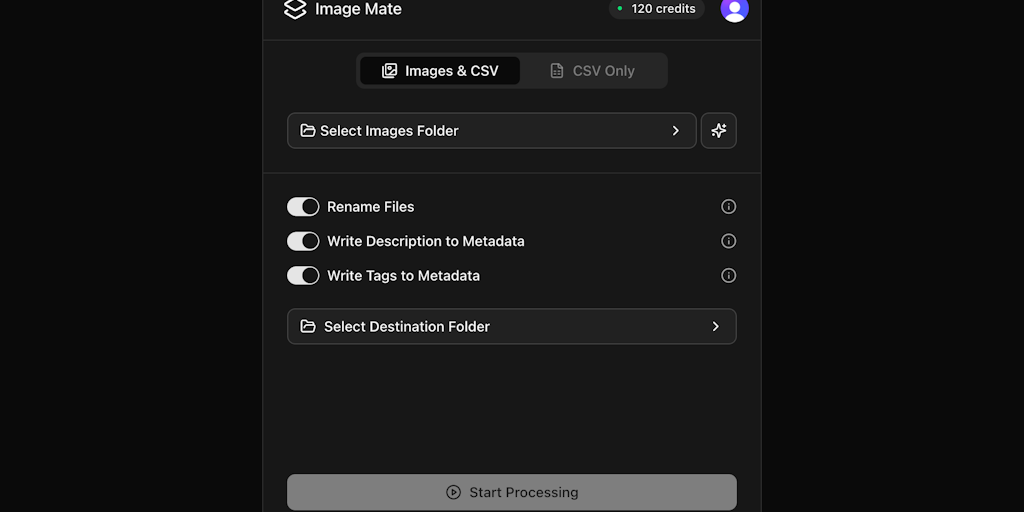Switch to the CSV Only tab

pos(593,71)
